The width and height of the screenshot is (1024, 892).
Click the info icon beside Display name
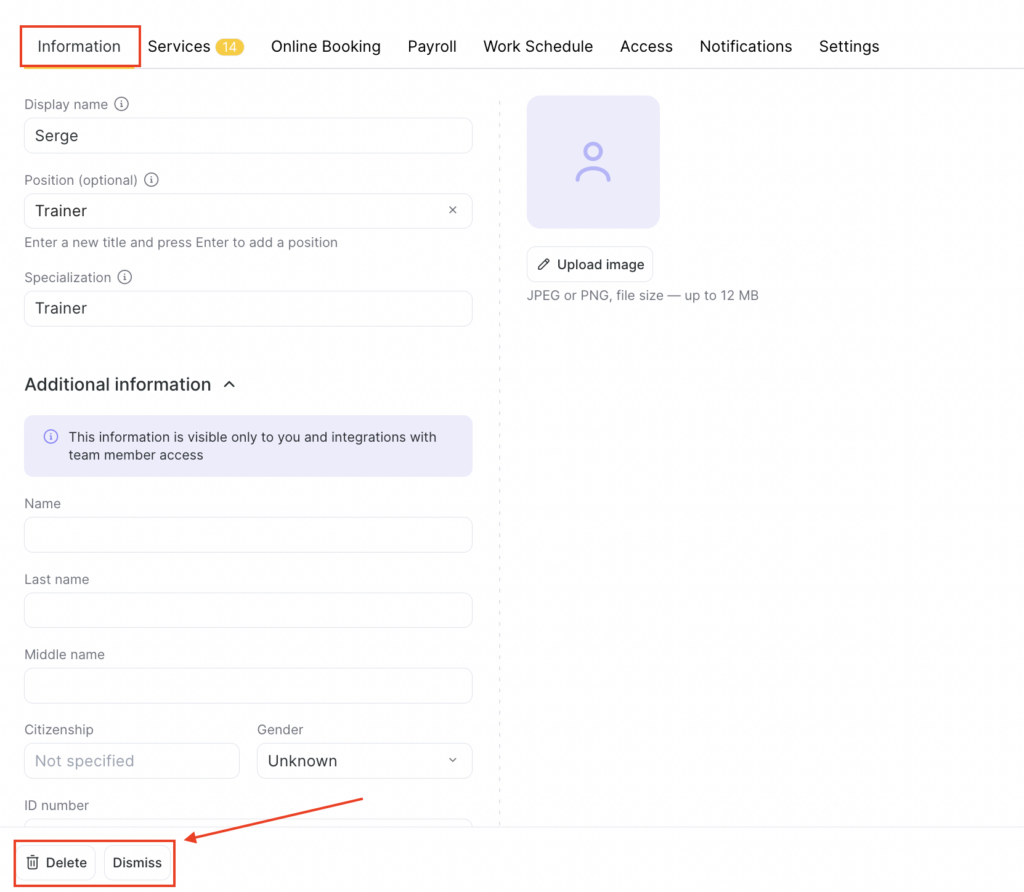click(122, 104)
